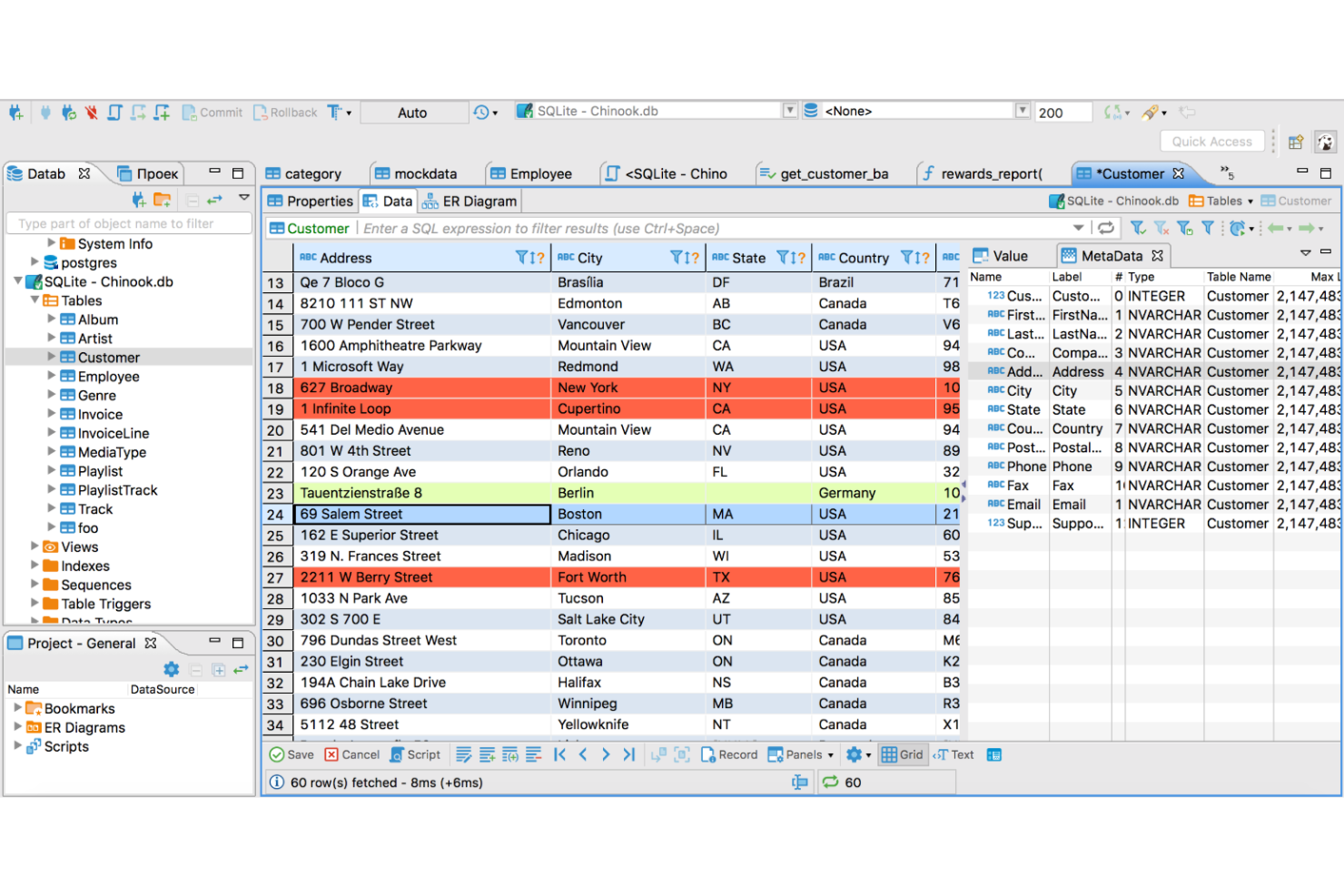Click the Save filter settings icon

point(1183,228)
